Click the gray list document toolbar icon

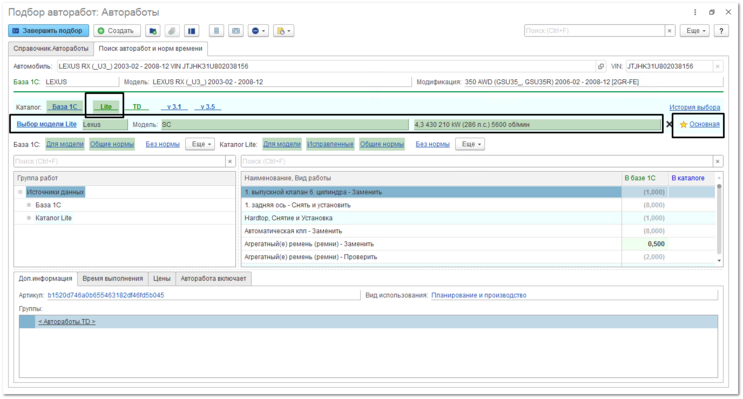pos(217,31)
